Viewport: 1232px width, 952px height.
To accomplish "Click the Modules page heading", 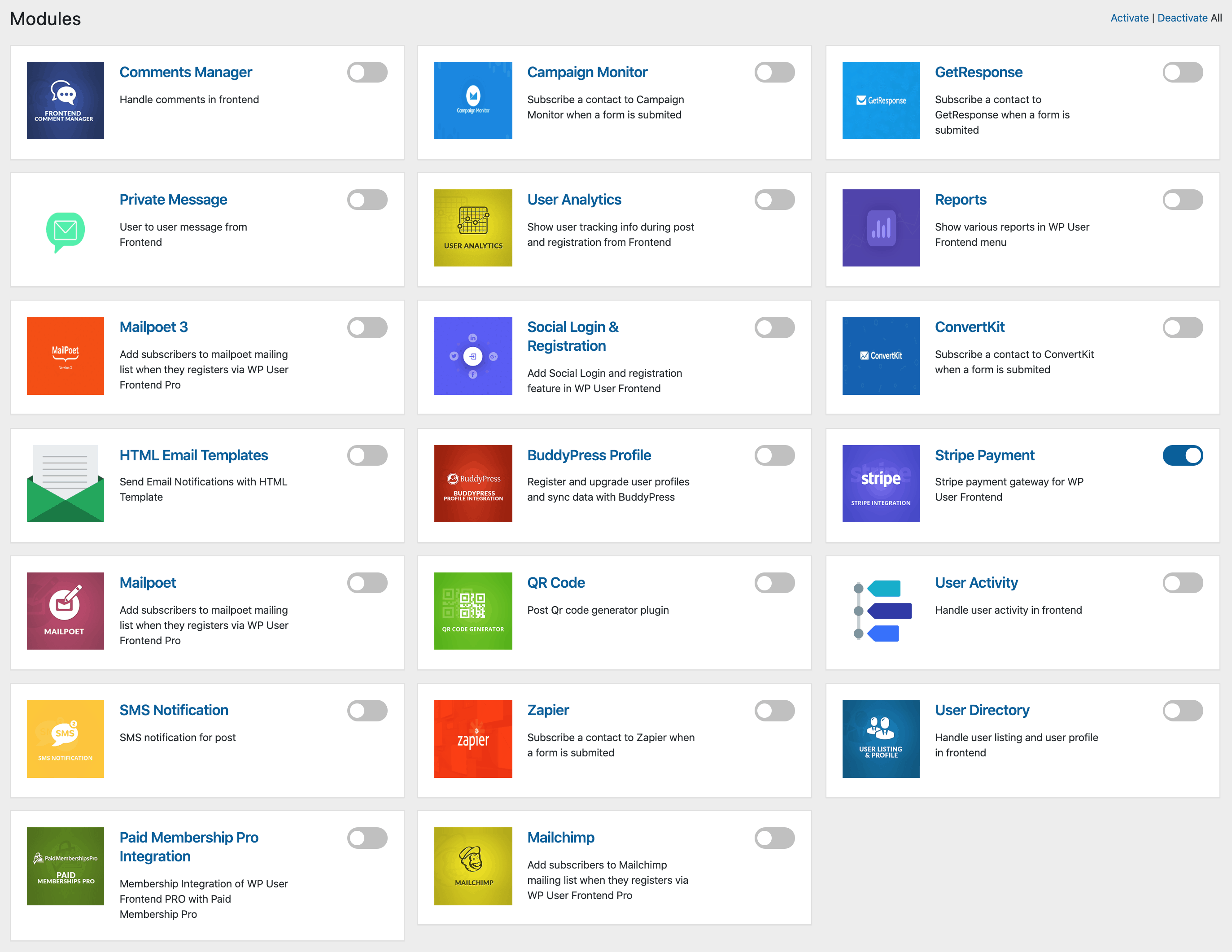I will click(45, 19).
